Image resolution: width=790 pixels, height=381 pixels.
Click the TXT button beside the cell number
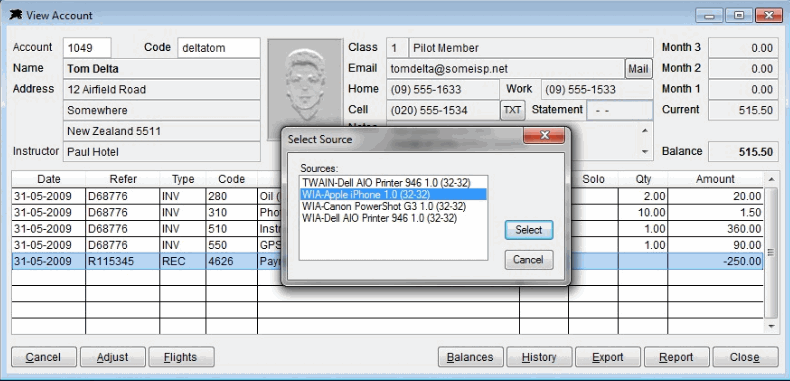[x=512, y=110]
